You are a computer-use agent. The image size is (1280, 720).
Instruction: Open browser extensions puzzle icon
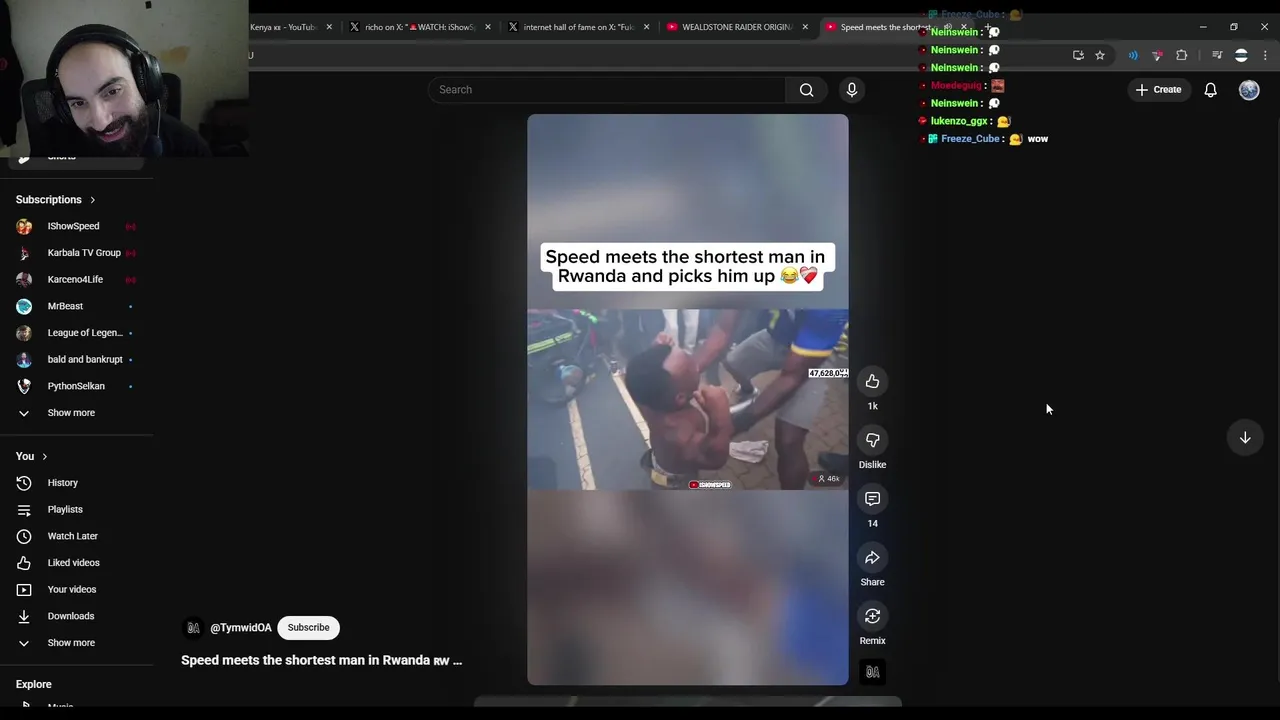click(x=1182, y=56)
